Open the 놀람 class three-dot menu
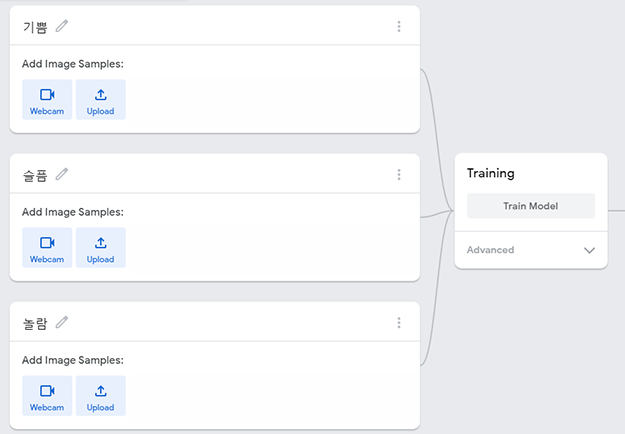Viewport: 625px width, 434px height. pos(399,322)
